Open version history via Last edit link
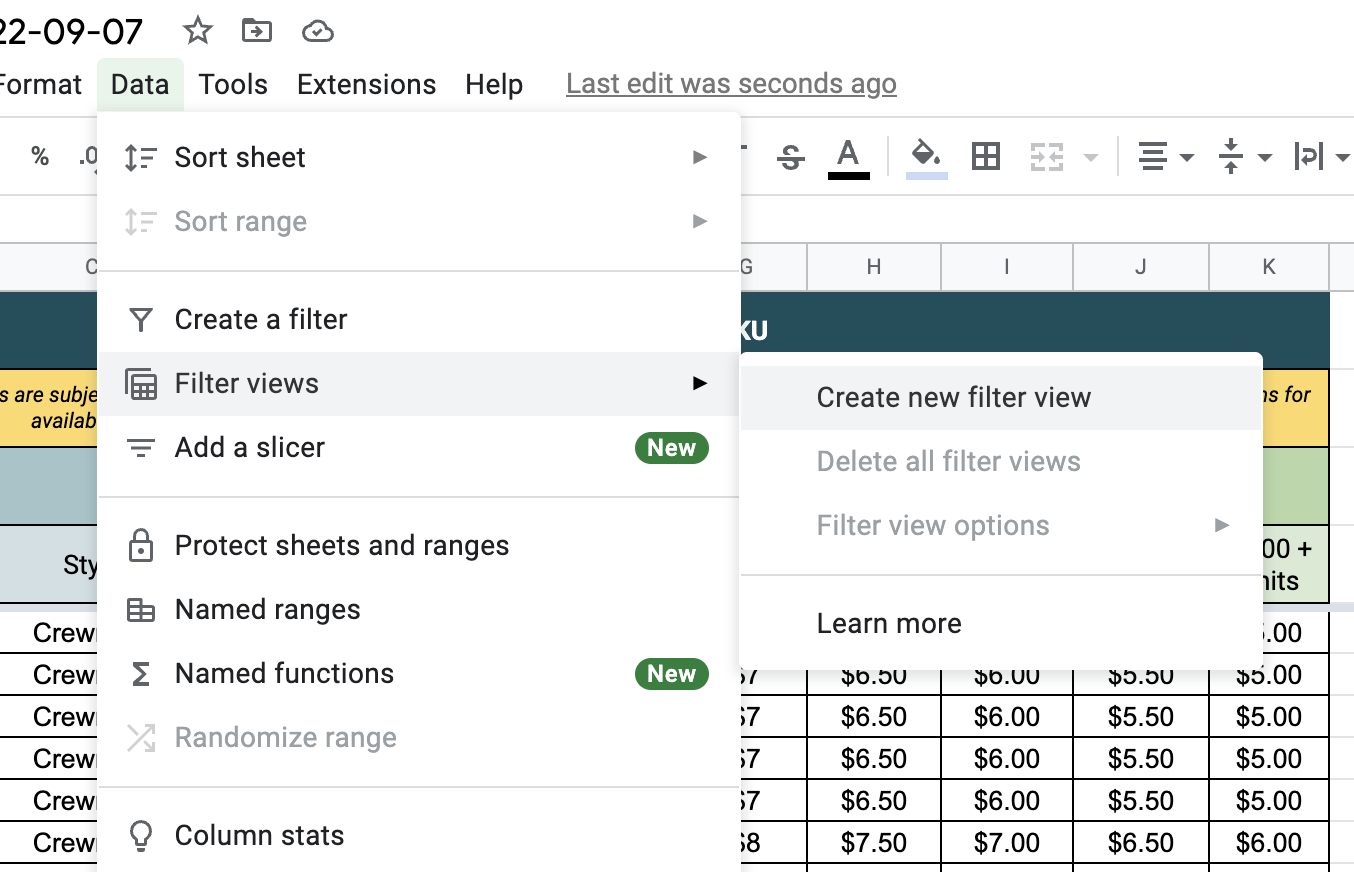The image size is (1354, 872). (x=730, y=83)
